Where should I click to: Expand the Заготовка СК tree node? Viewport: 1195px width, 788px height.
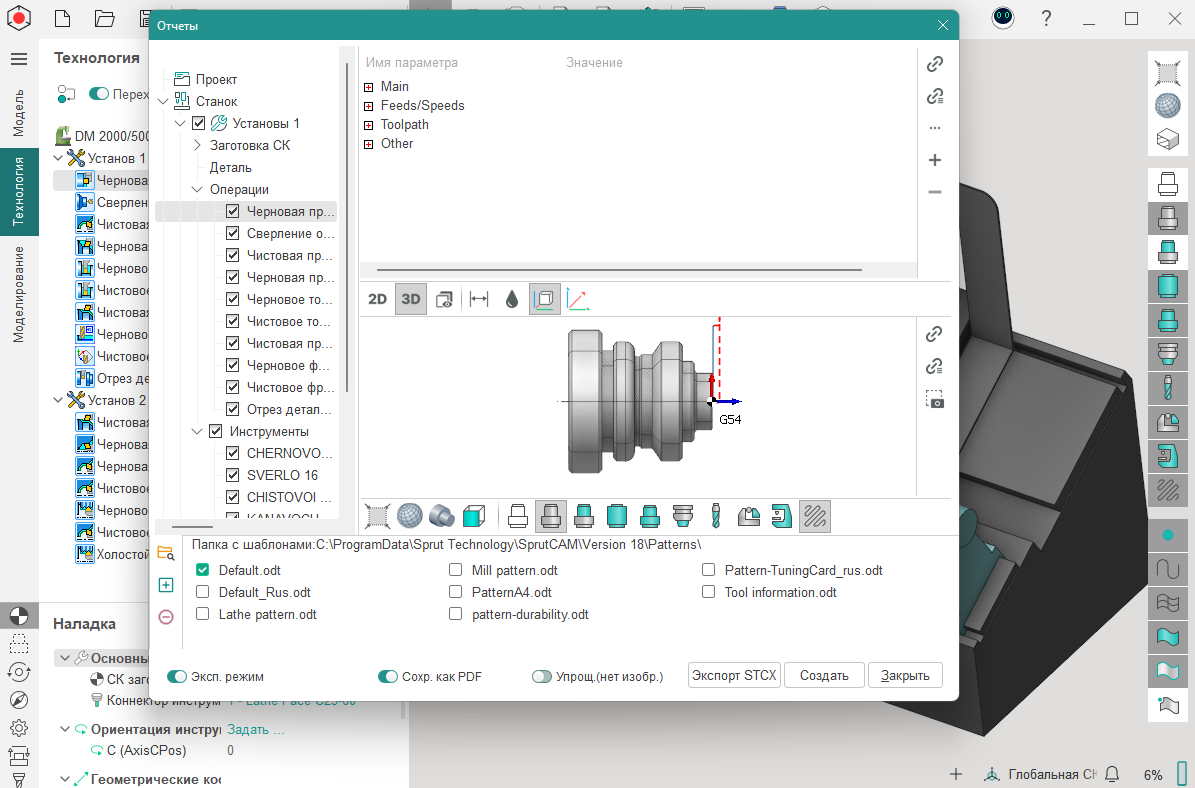[x=197, y=145]
